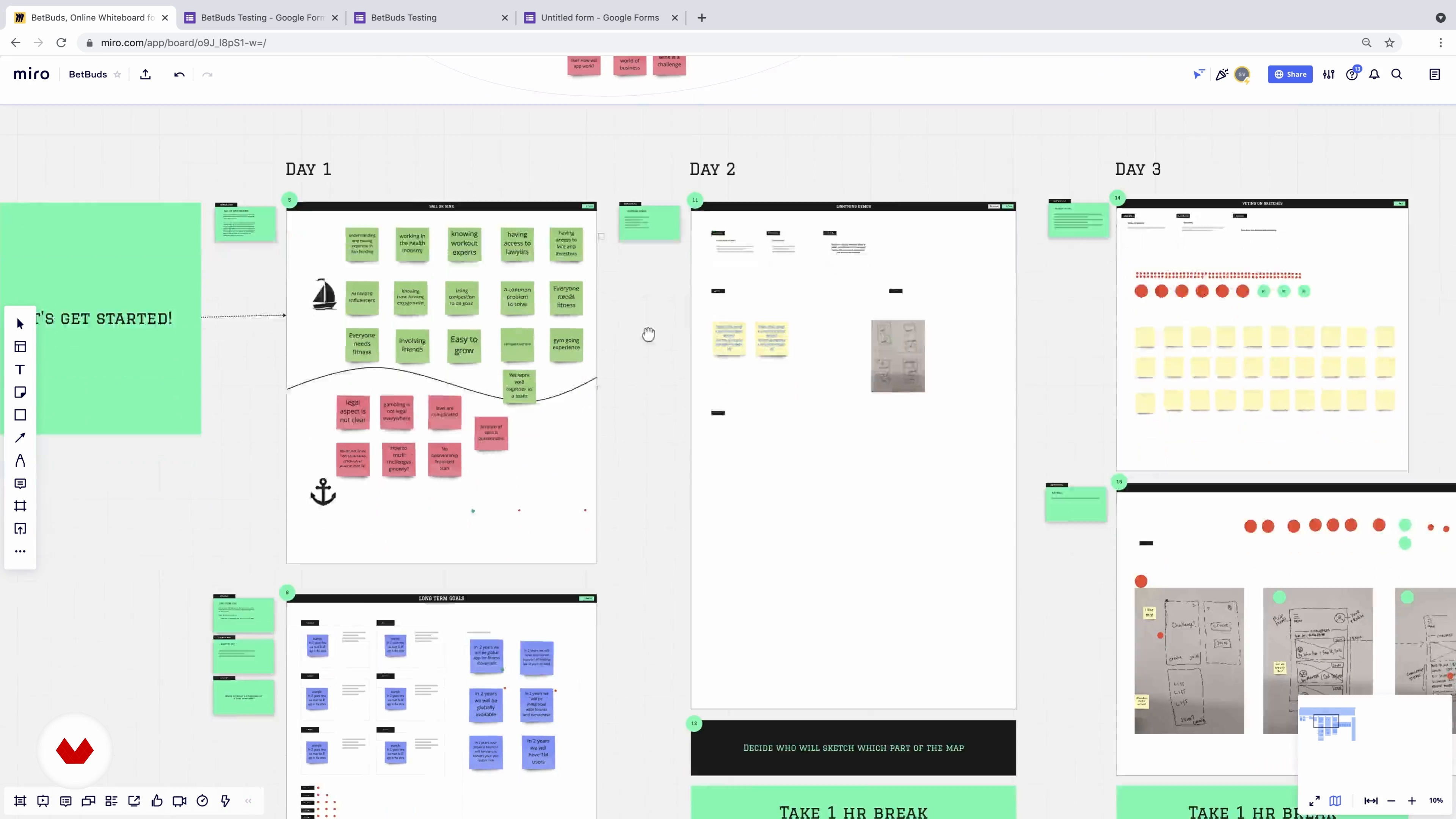Zoom out with minus button
This screenshot has width=1456, height=819.
(x=1391, y=801)
